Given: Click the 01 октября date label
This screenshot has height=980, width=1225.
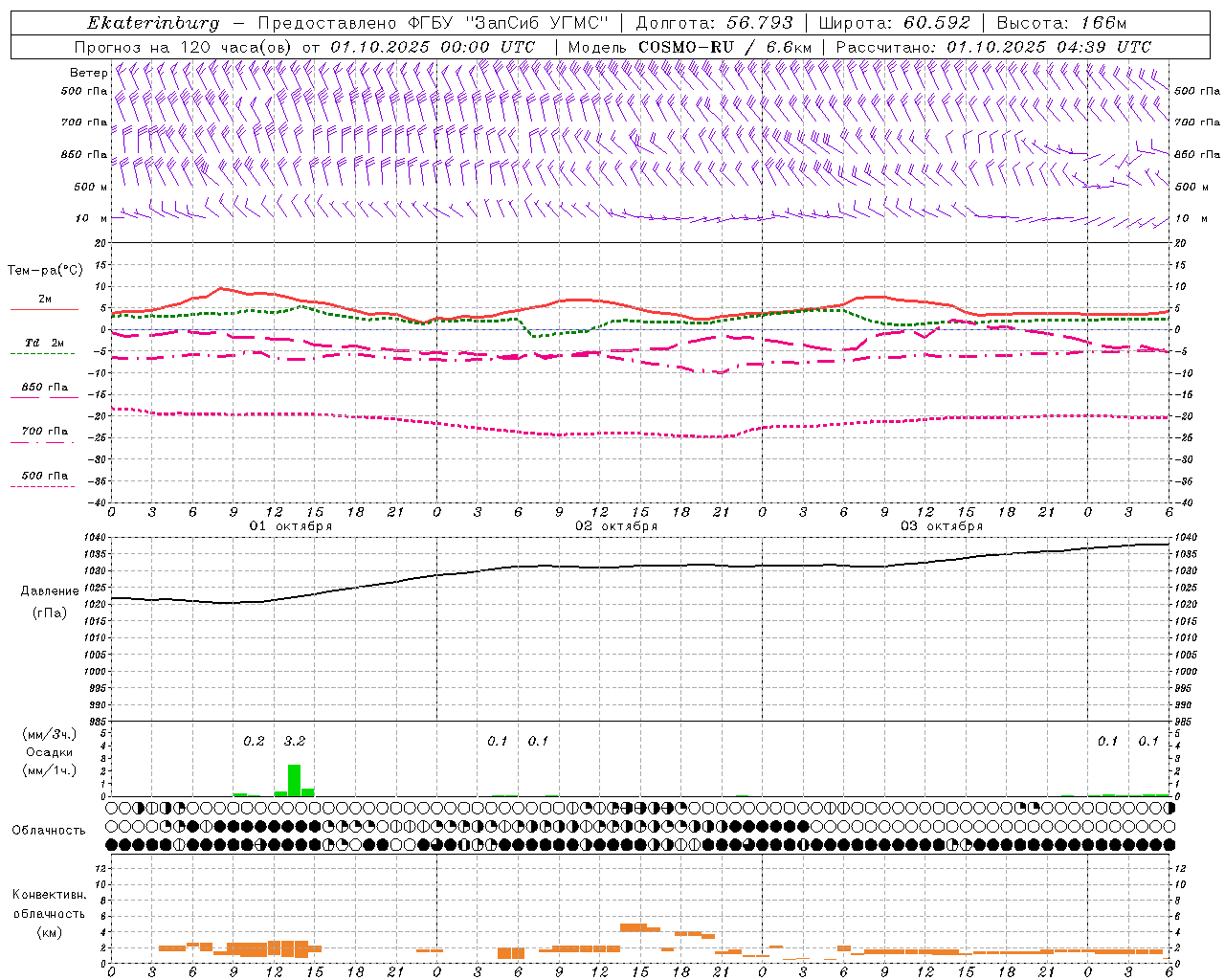Looking at the screenshot, I should tap(291, 526).
